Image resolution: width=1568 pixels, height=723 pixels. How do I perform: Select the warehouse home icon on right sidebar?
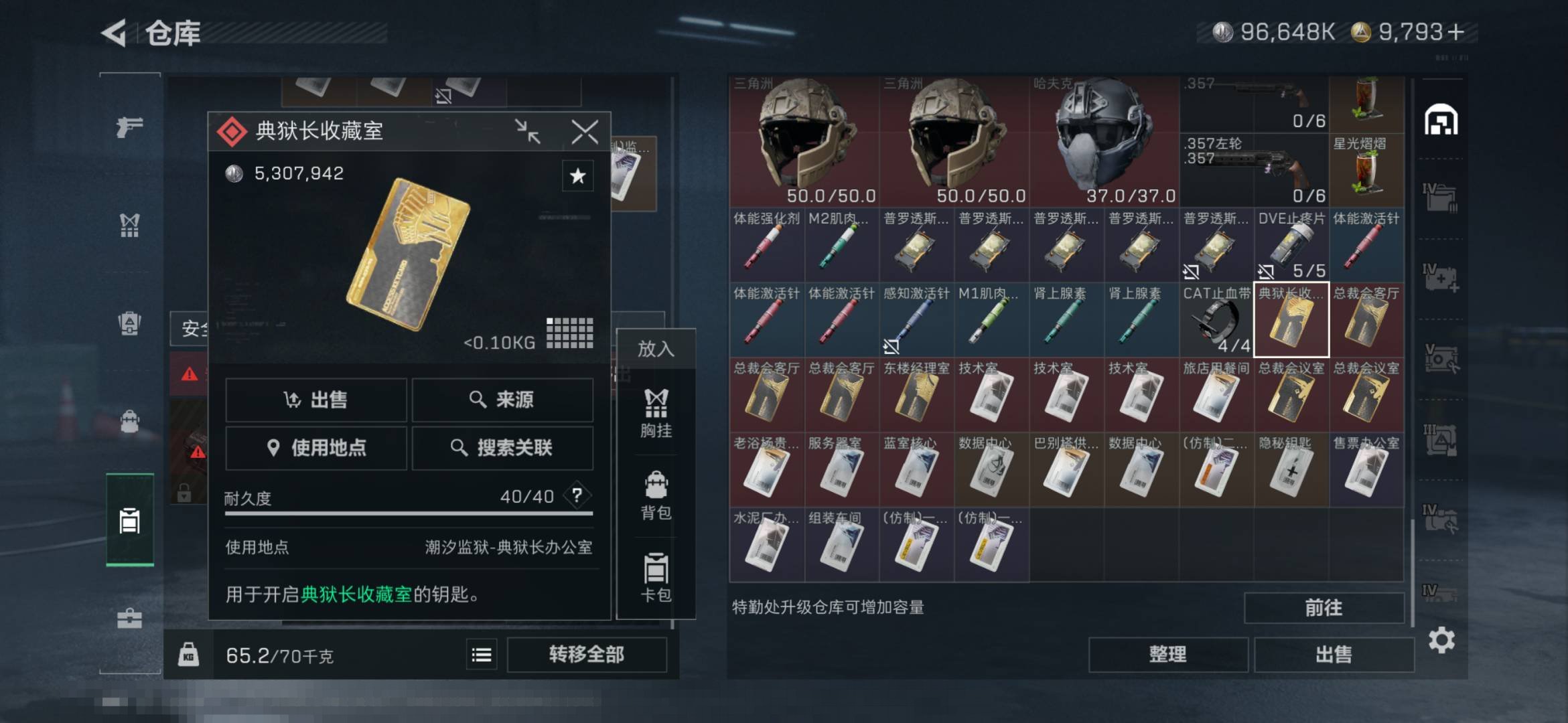point(1441,120)
